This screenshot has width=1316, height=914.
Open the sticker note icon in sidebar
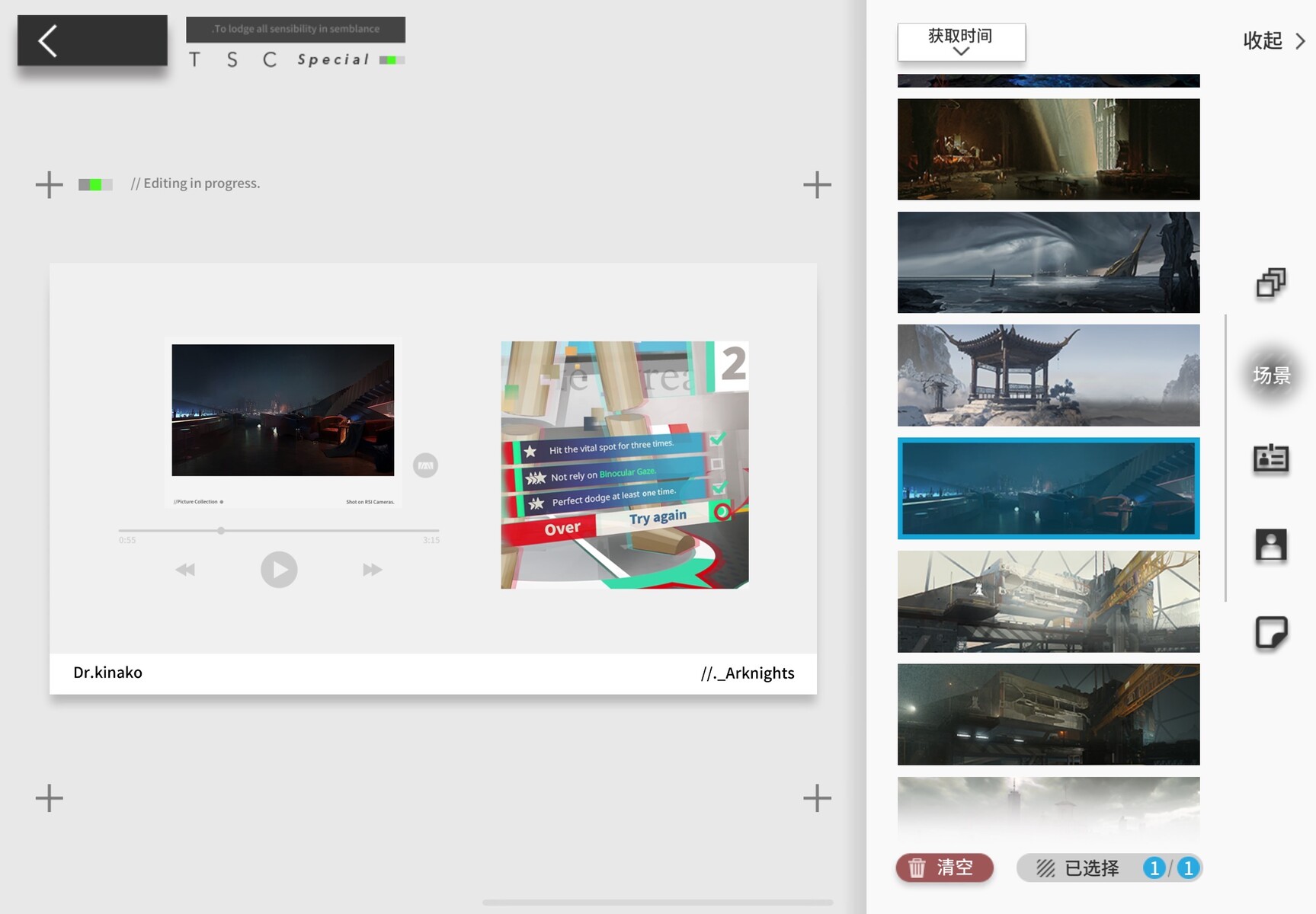[1270, 632]
